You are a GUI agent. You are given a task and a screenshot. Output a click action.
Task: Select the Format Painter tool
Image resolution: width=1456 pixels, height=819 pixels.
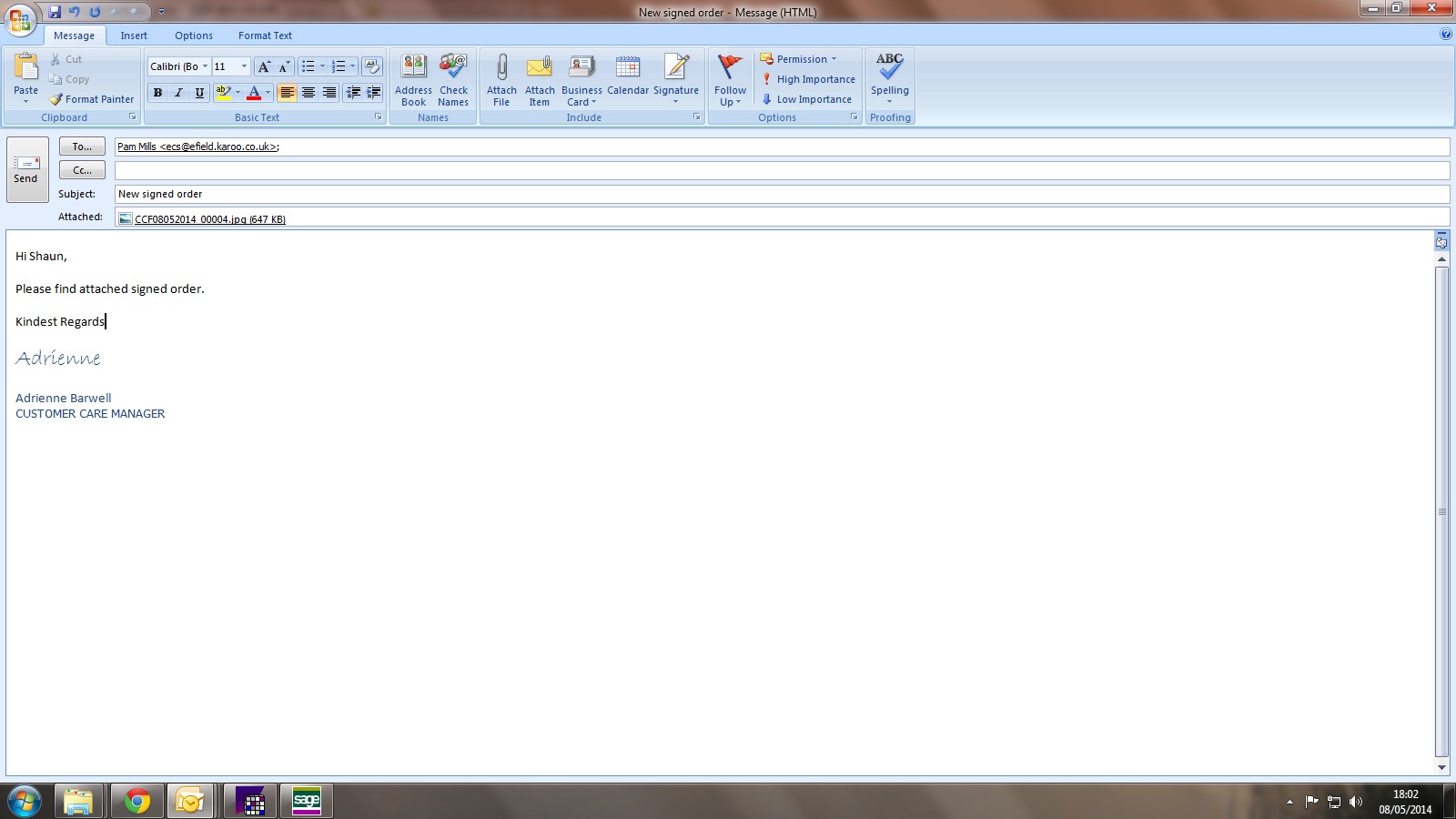tap(92, 99)
